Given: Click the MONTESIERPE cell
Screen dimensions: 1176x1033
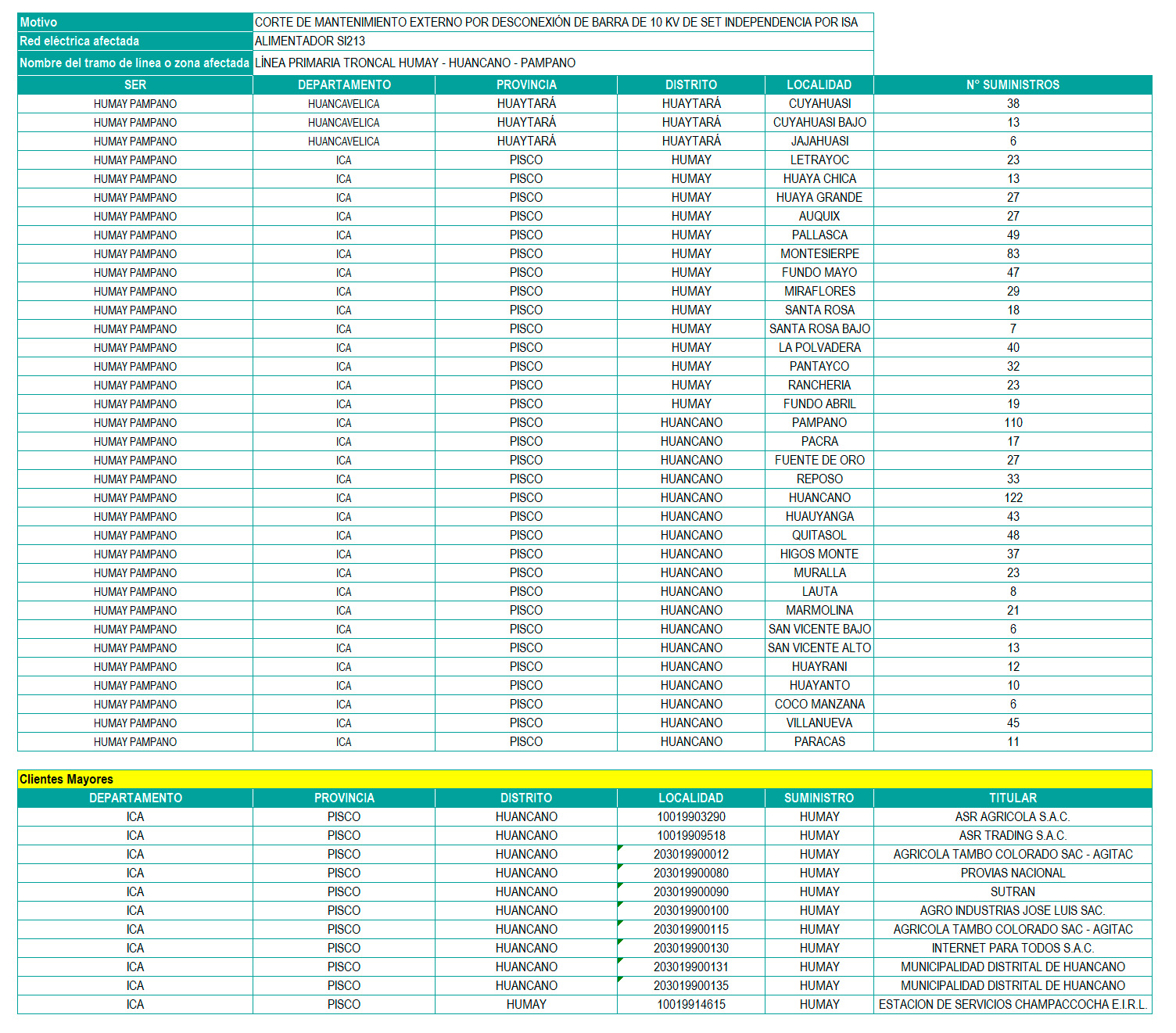Looking at the screenshot, I should tap(819, 254).
